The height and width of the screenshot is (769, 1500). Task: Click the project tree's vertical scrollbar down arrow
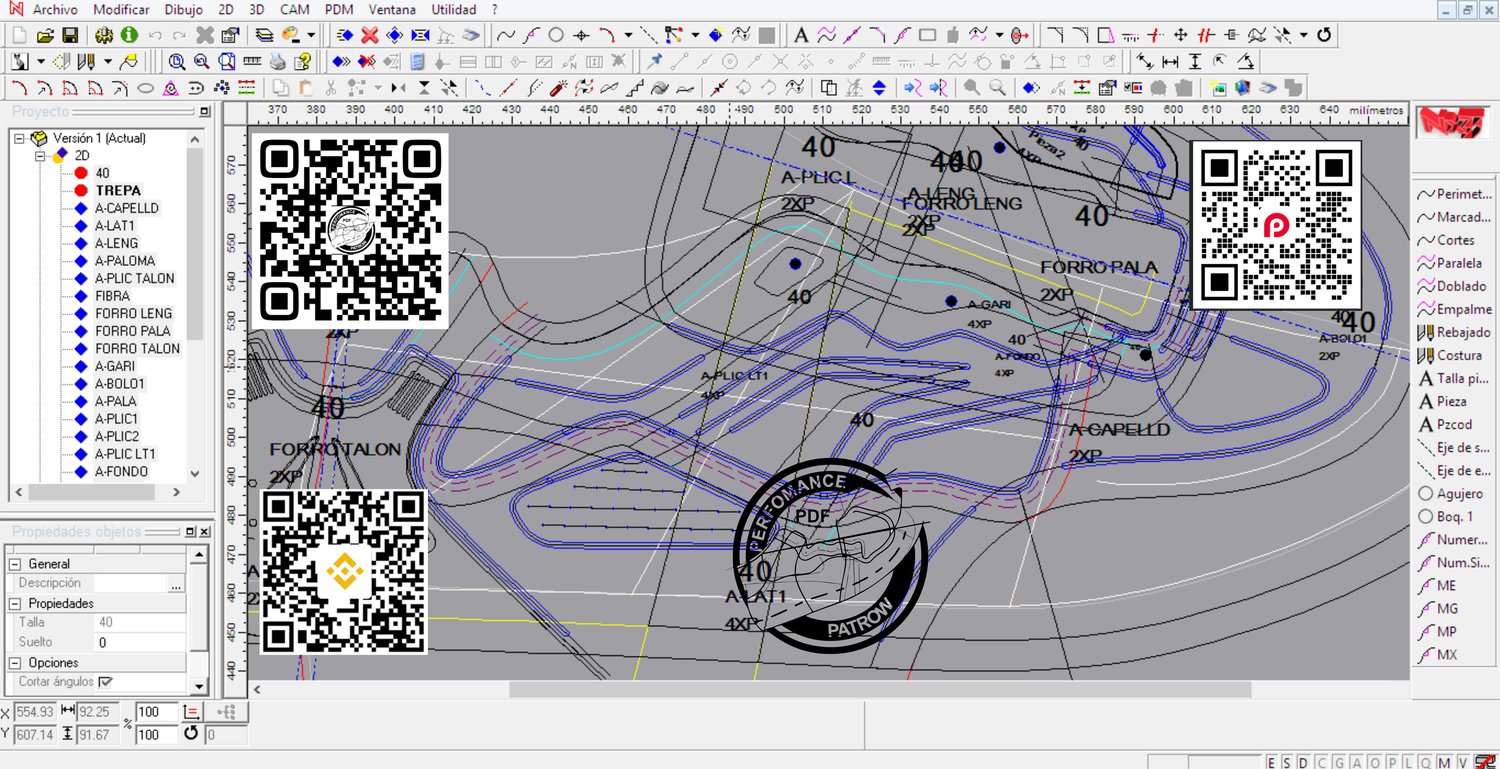coord(194,473)
